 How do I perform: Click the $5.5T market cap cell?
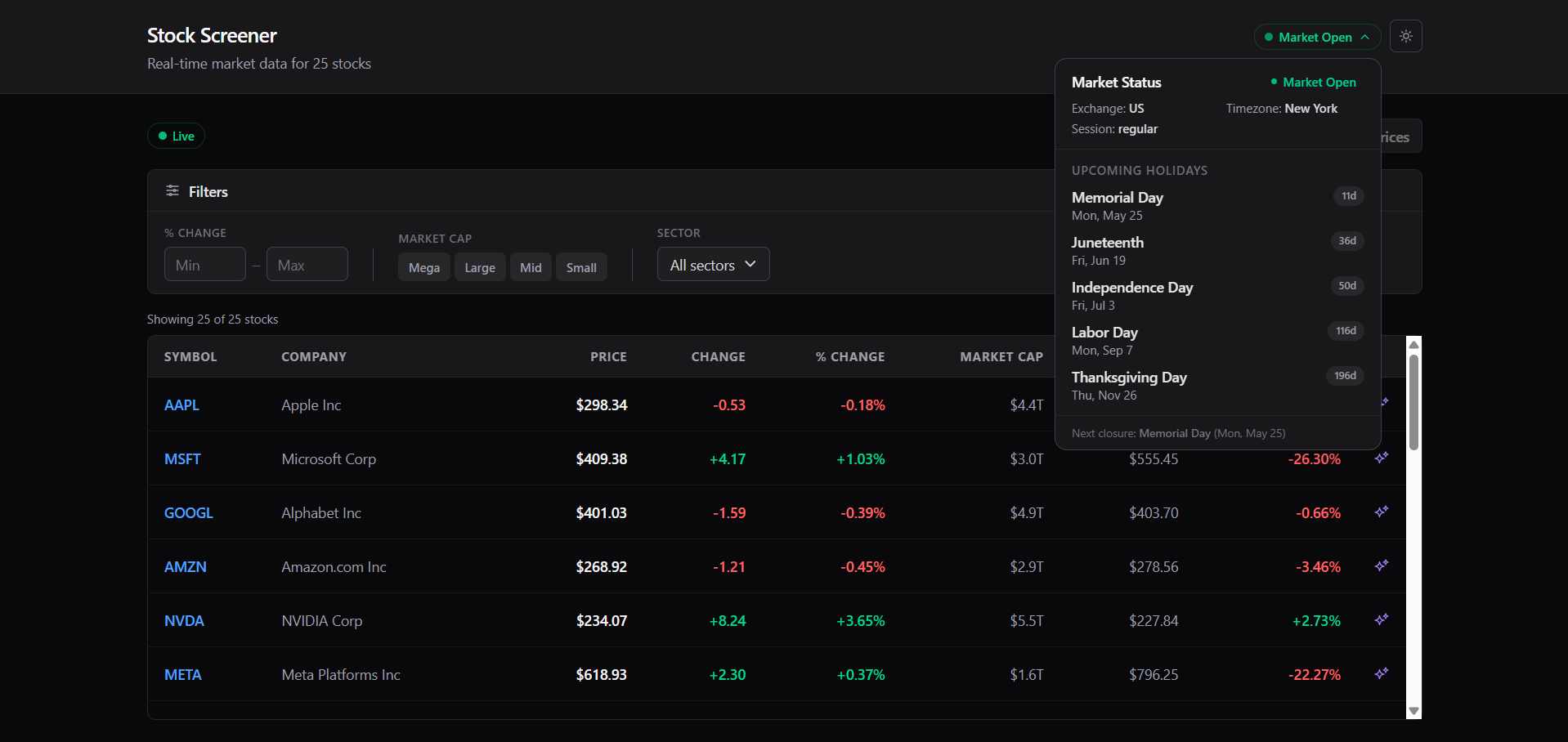click(x=1027, y=620)
